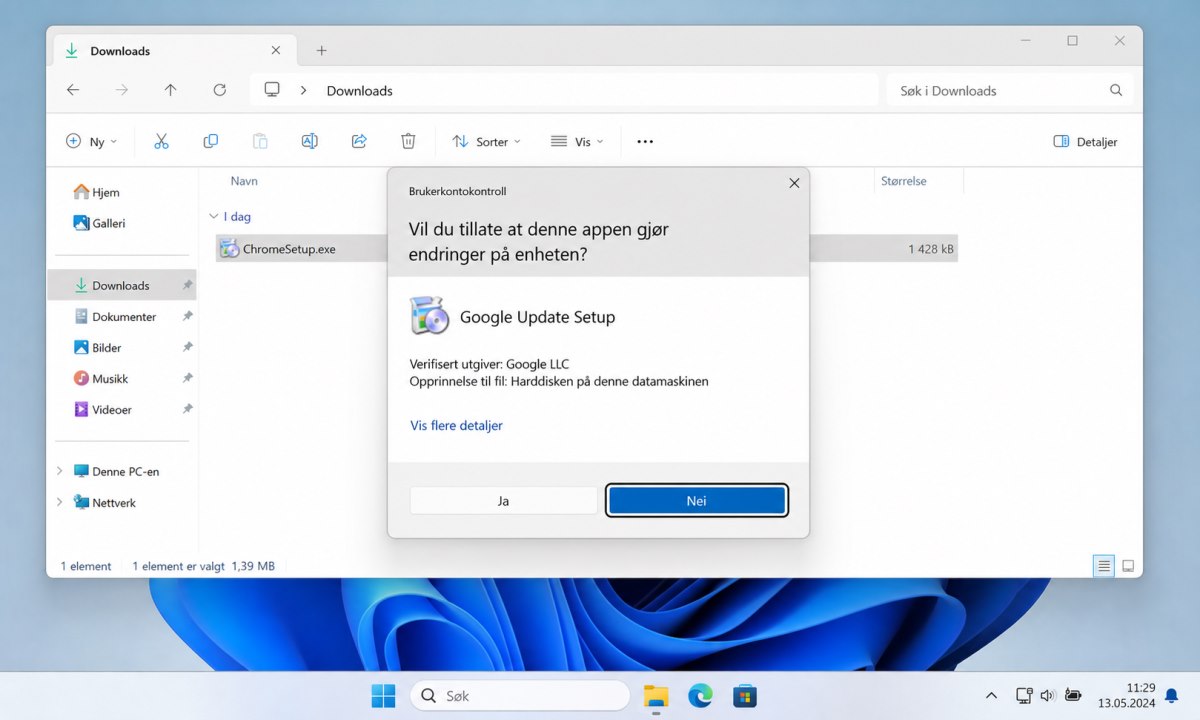Click the Google Update Setup installer icon

pos(429,316)
